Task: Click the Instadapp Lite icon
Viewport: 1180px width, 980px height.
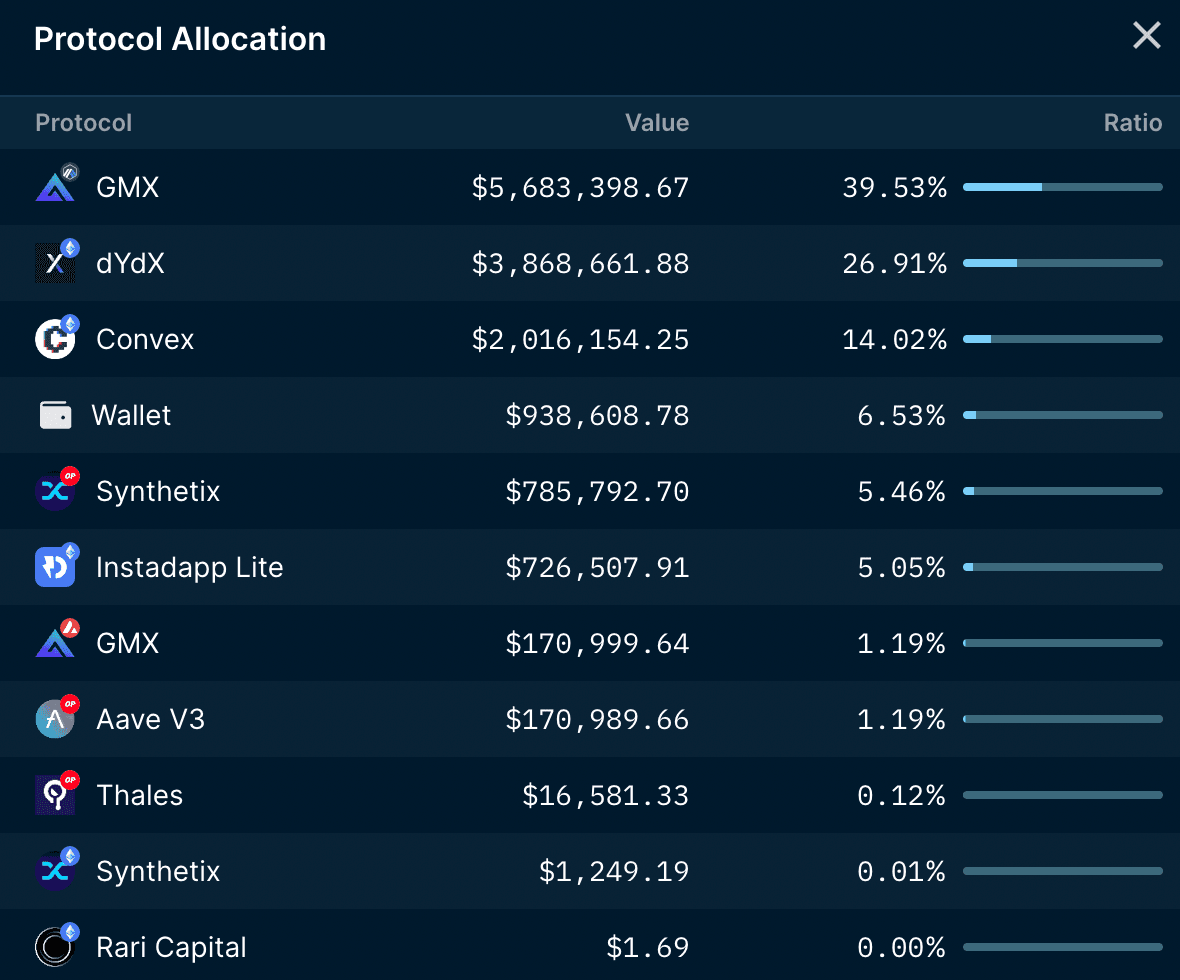Action: 55,567
